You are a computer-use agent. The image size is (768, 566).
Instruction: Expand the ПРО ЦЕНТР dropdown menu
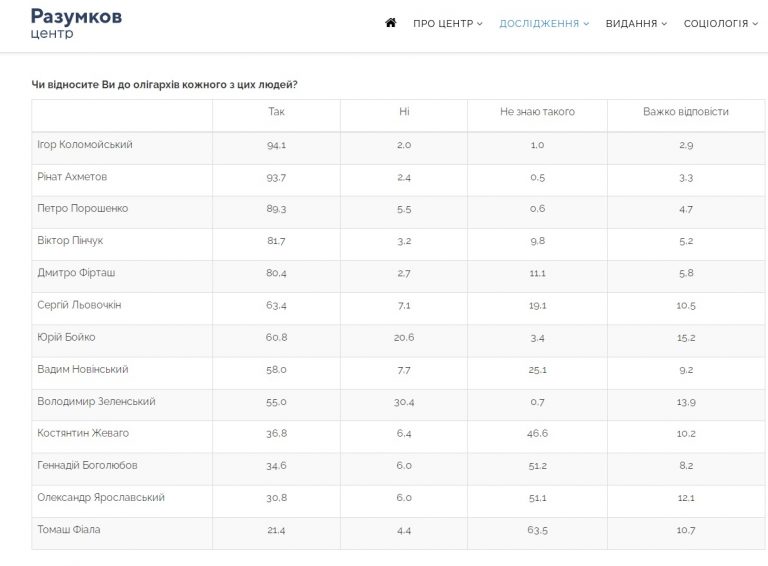(448, 24)
